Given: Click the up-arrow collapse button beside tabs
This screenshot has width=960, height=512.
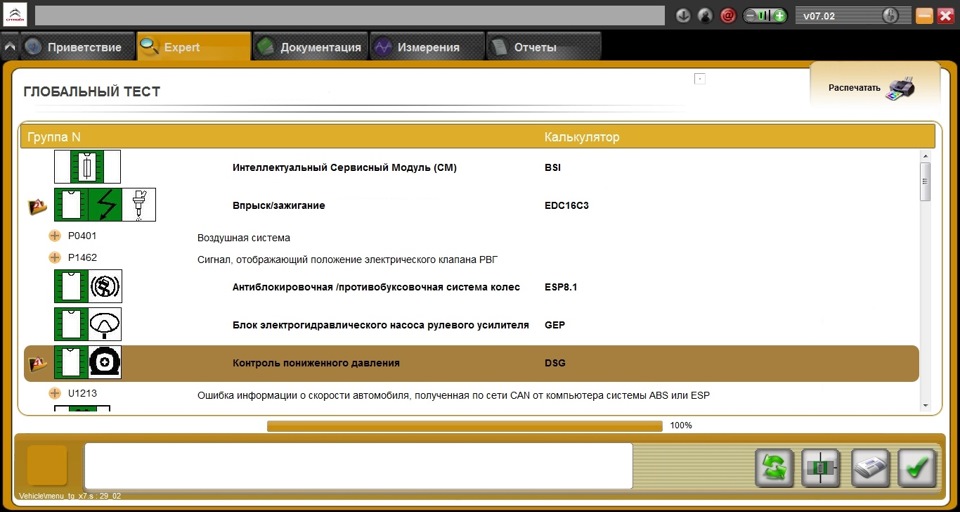Looking at the screenshot, I should [x=10, y=47].
